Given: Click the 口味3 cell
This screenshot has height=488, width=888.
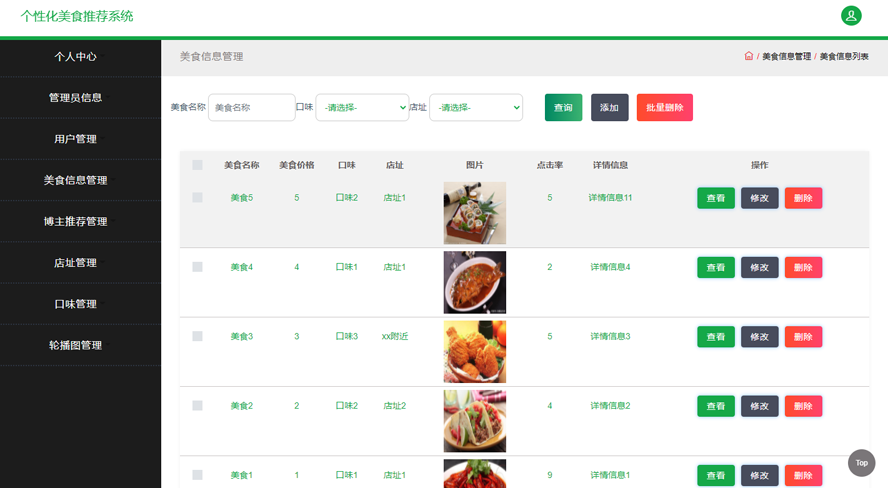Looking at the screenshot, I should tap(347, 336).
